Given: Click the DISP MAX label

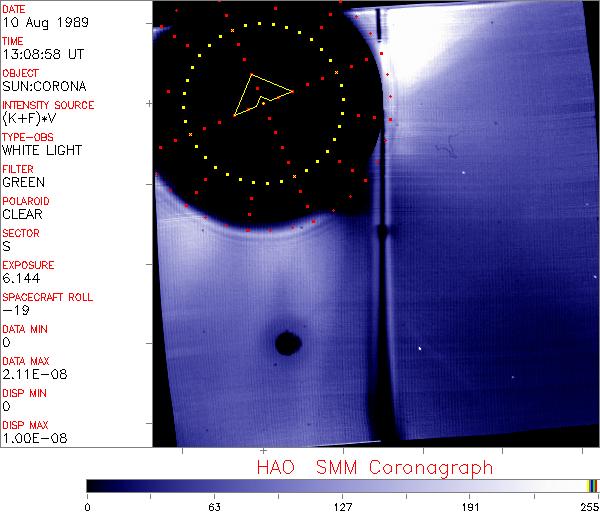Looking at the screenshot, I should (25, 425).
